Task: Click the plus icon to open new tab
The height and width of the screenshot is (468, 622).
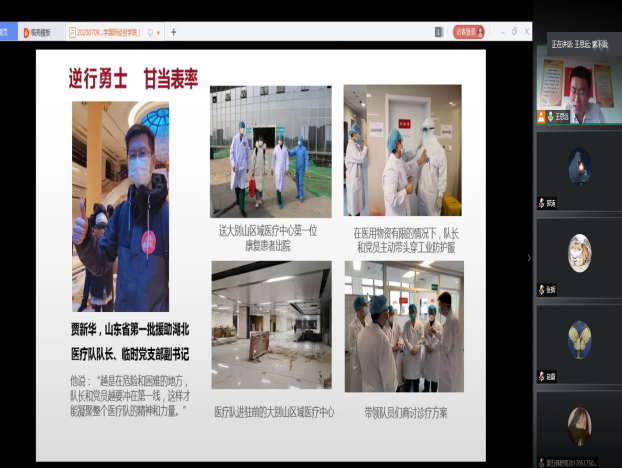Action: (x=173, y=32)
